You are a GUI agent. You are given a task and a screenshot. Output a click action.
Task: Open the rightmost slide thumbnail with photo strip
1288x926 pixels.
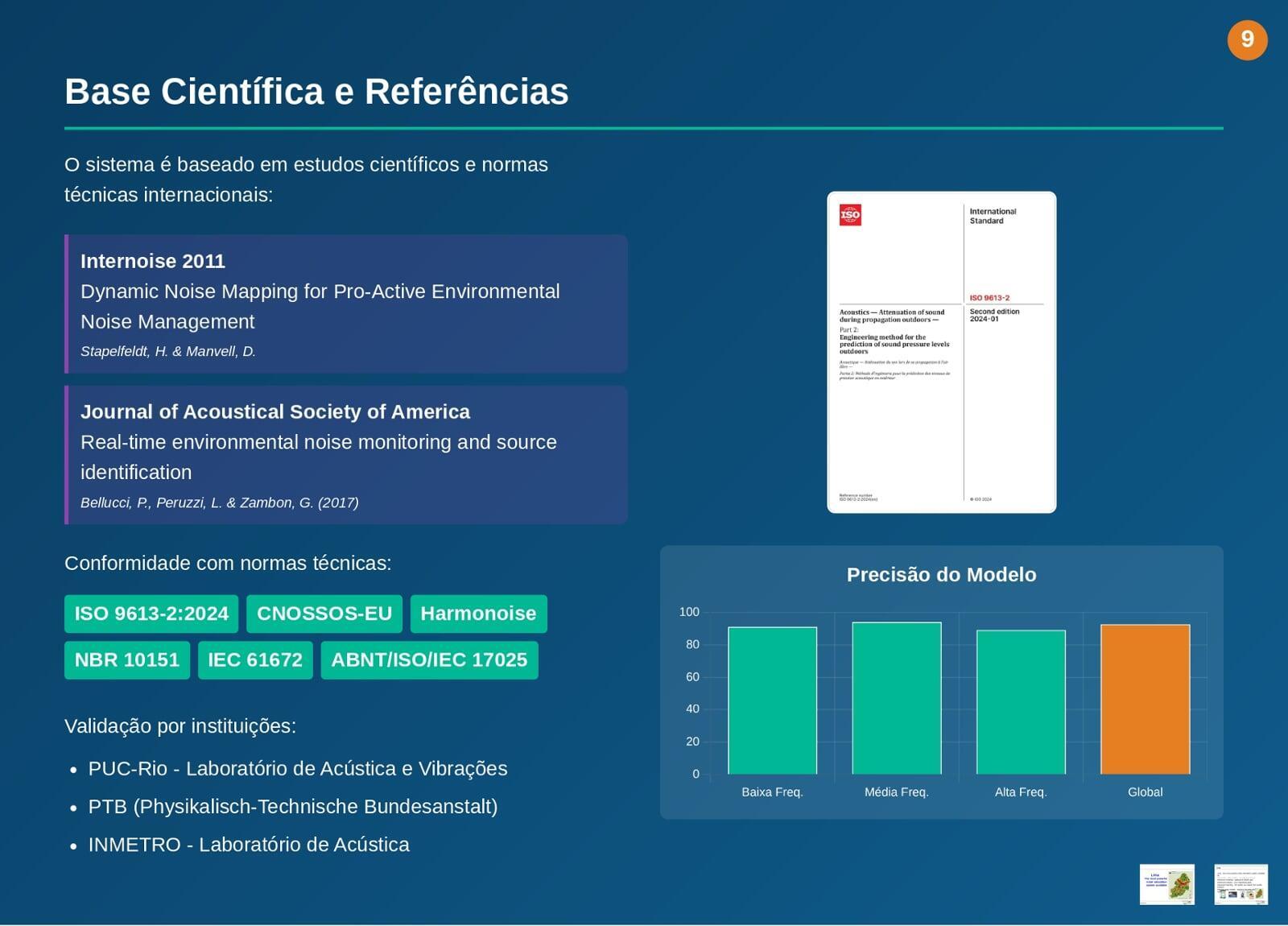[1241, 884]
